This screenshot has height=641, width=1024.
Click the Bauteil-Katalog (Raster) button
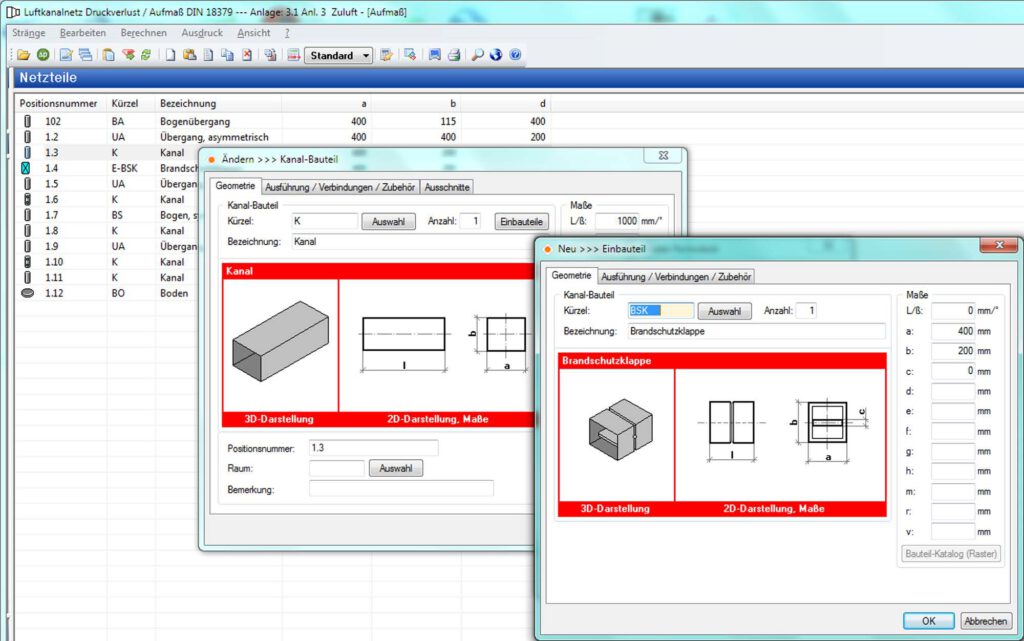(x=951, y=554)
